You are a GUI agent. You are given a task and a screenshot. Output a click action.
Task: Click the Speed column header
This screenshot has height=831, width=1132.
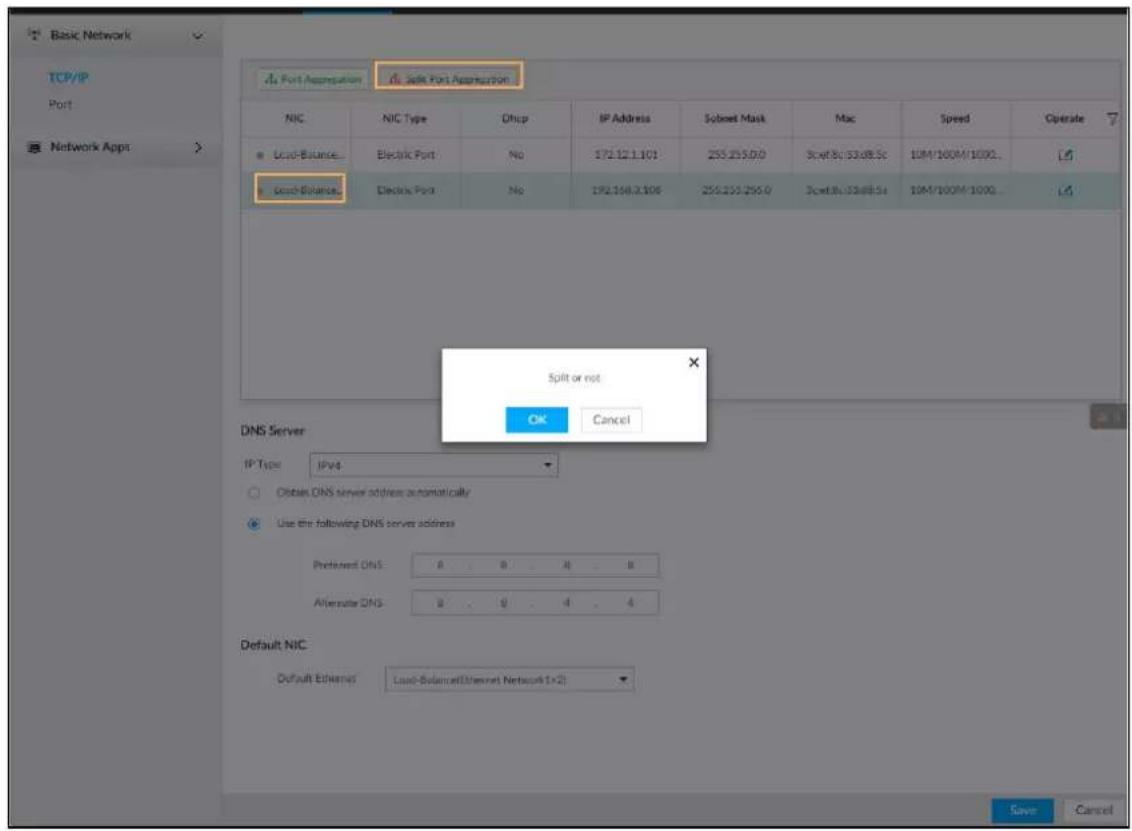tap(954, 118)
